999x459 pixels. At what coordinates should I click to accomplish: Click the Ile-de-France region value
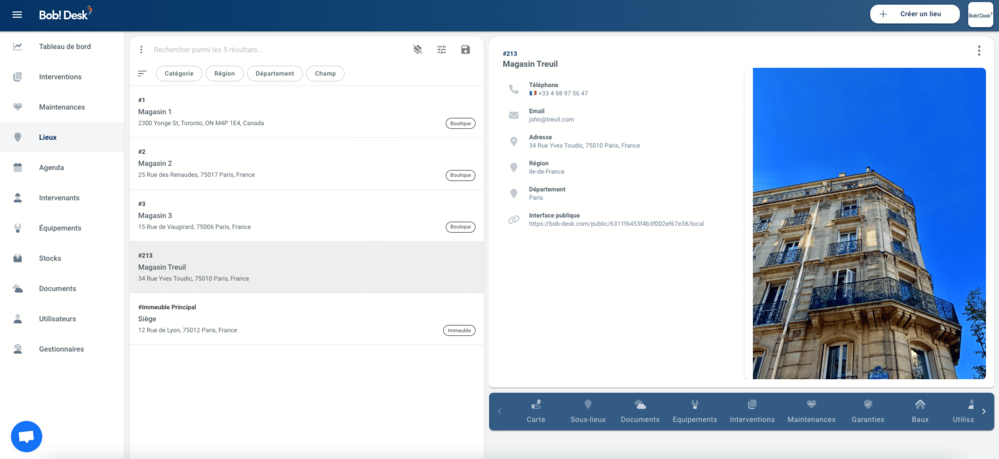546,171
